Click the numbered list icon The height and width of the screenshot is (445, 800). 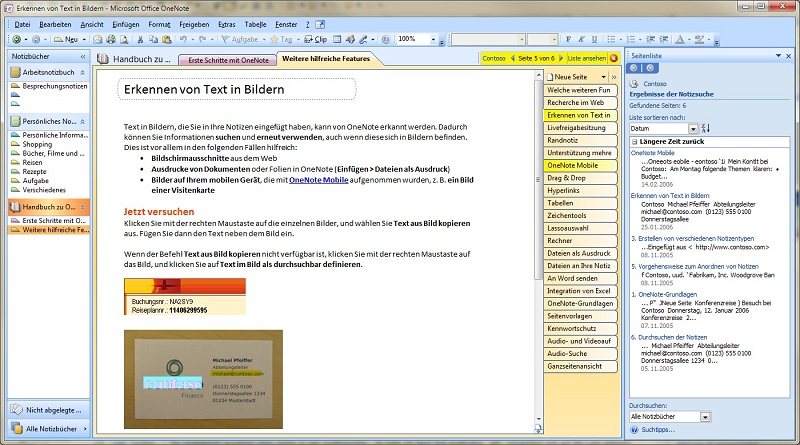pos(631,39)
